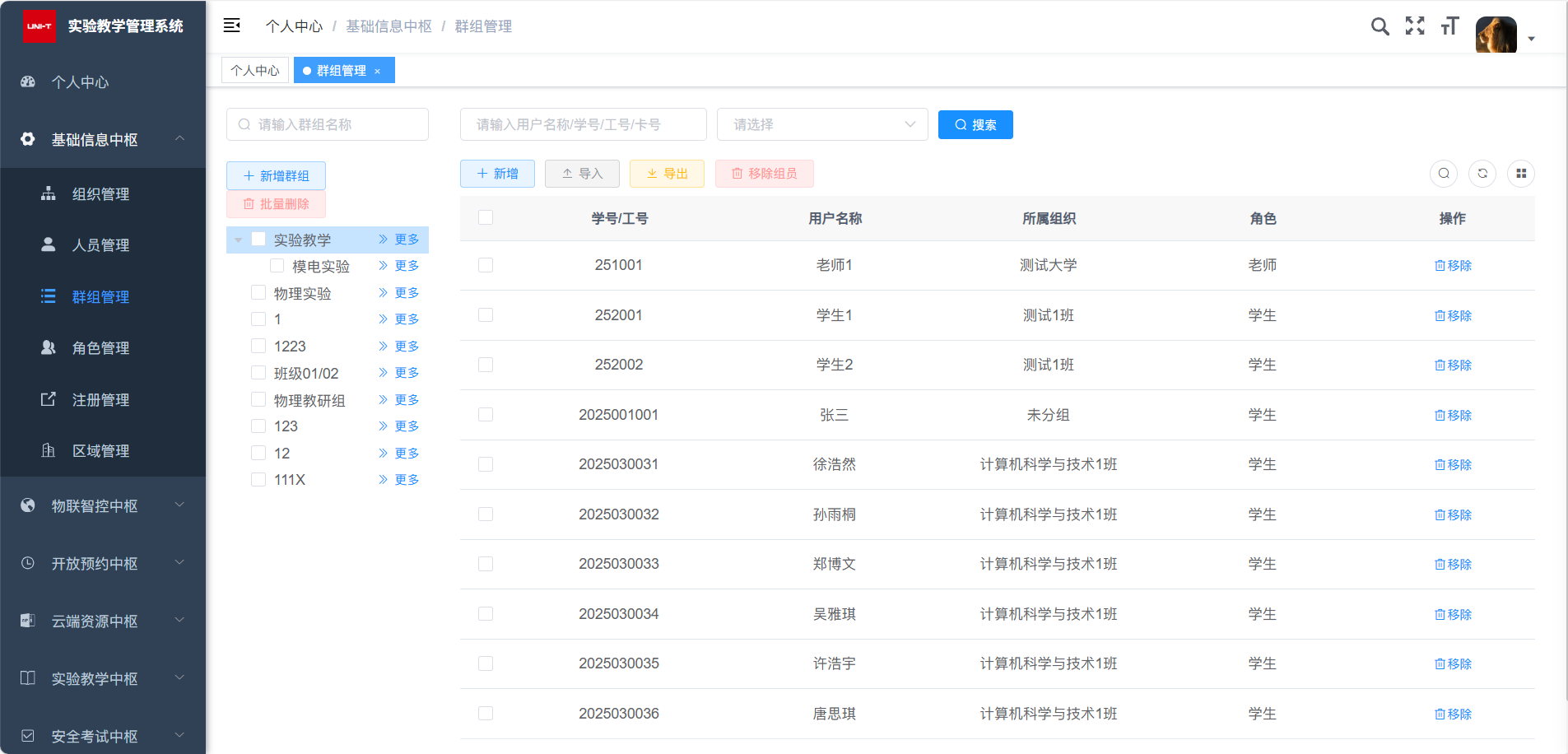Image resolution: width=1568 pixels, height=754 pixels.
Task: Click the table refresh icon
Action: pyautogui.click(x=1482, y=174)
